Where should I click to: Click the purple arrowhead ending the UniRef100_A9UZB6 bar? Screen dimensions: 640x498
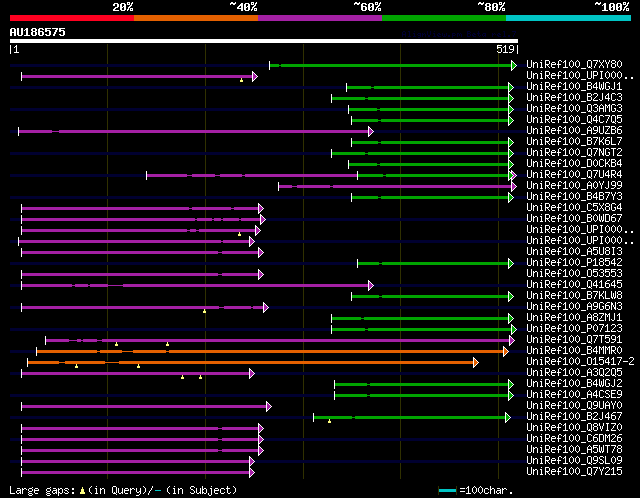(x=371, y=131)
